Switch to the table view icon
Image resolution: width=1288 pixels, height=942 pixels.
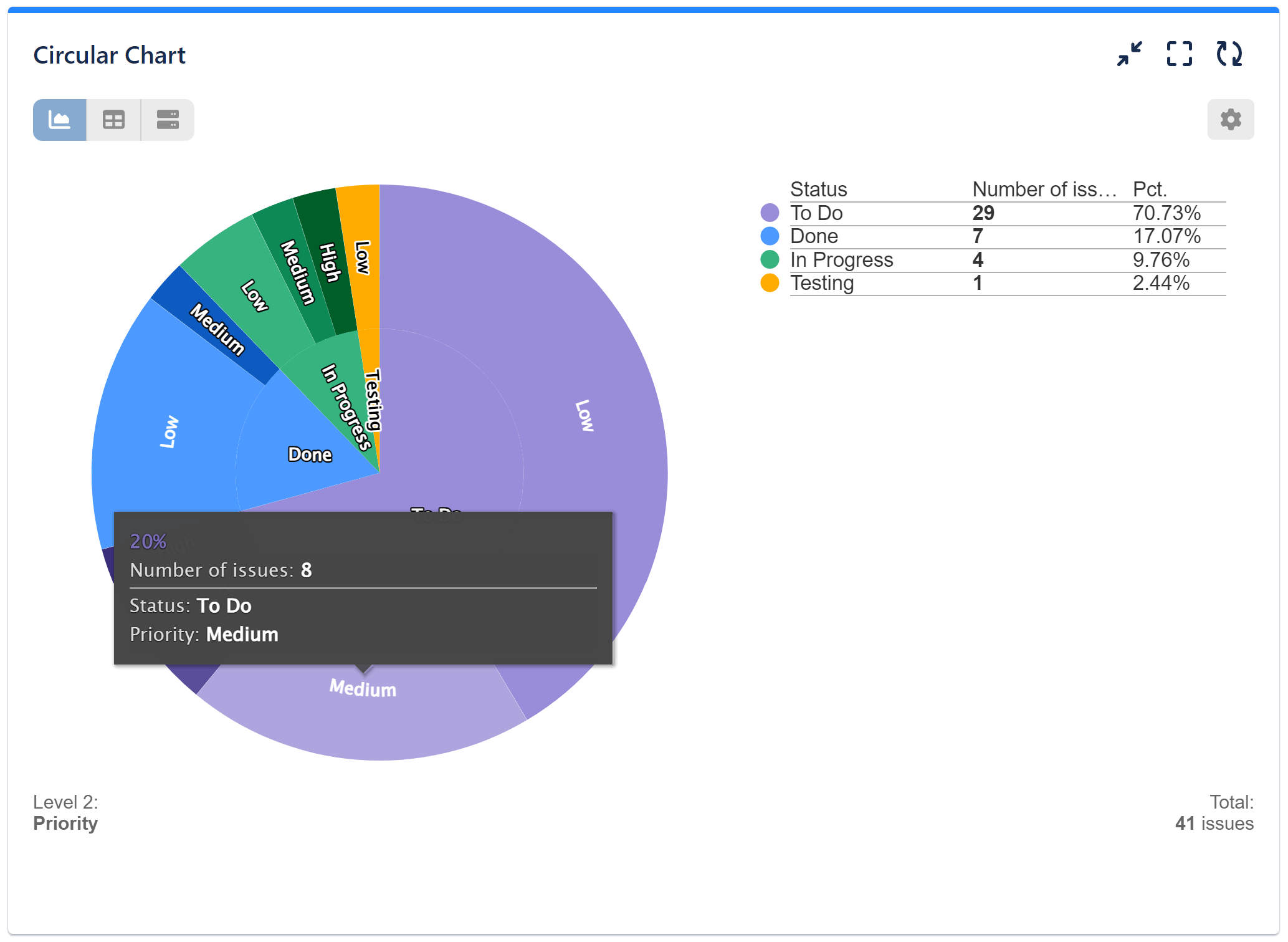pyautogui.click(x=113, y=119)
